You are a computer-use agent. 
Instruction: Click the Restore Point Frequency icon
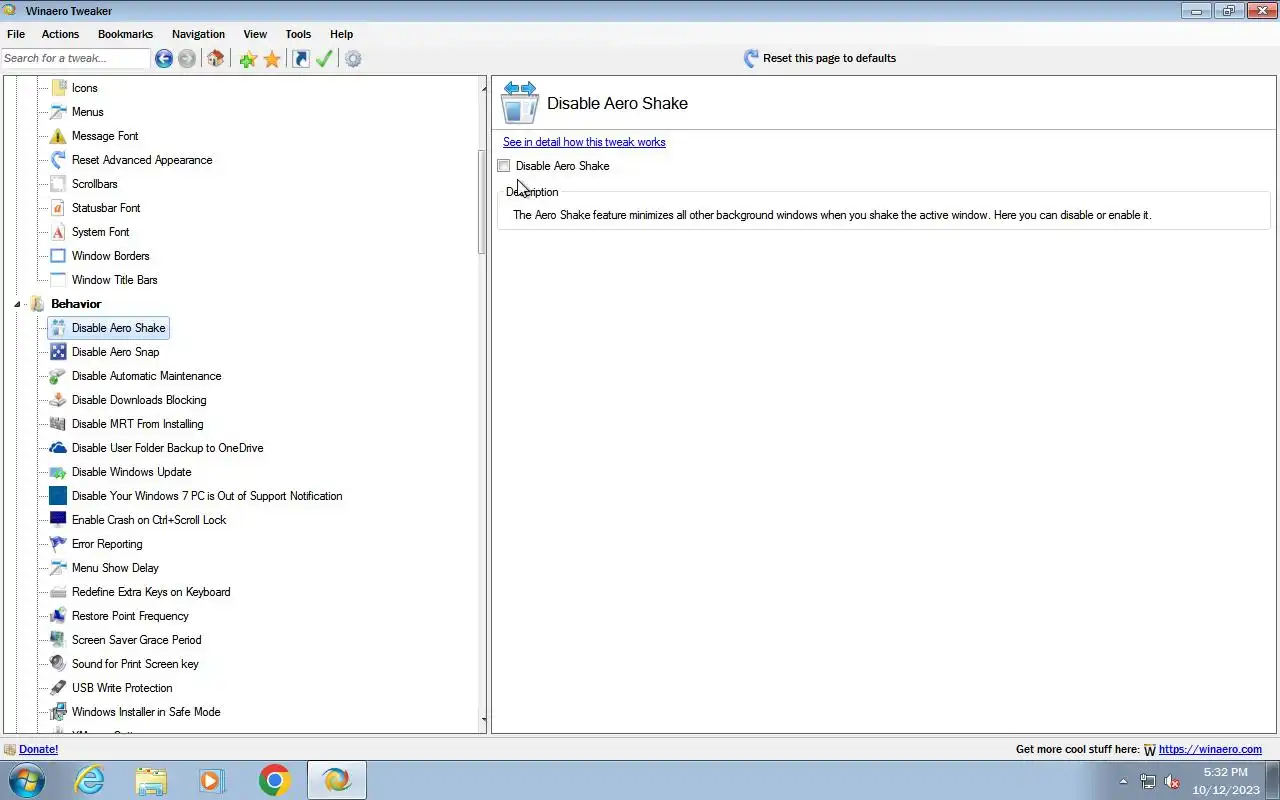(58, 616)
